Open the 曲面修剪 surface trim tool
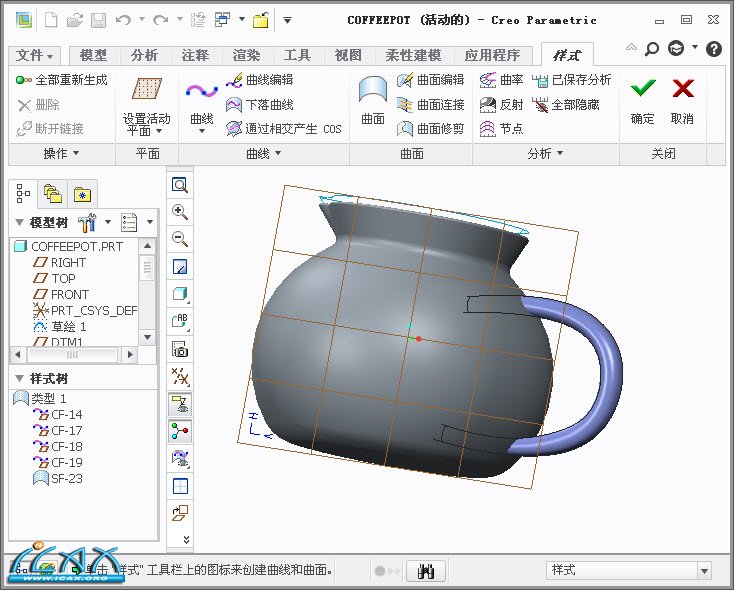This screenshot has width=734, height=590. [431, 128]
